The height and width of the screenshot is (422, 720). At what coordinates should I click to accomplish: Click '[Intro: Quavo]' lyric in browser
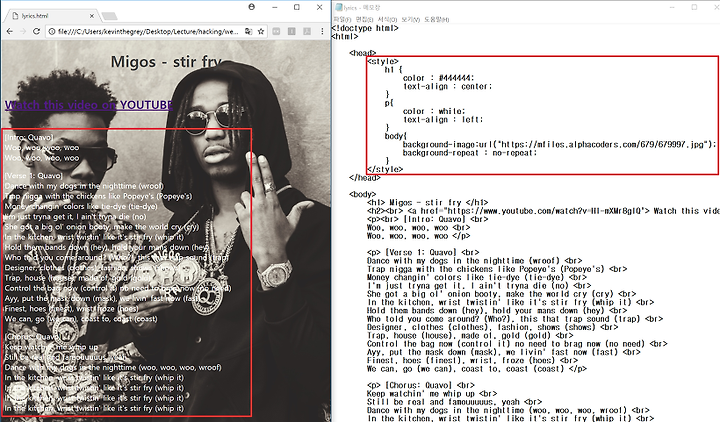coord(29,137)
